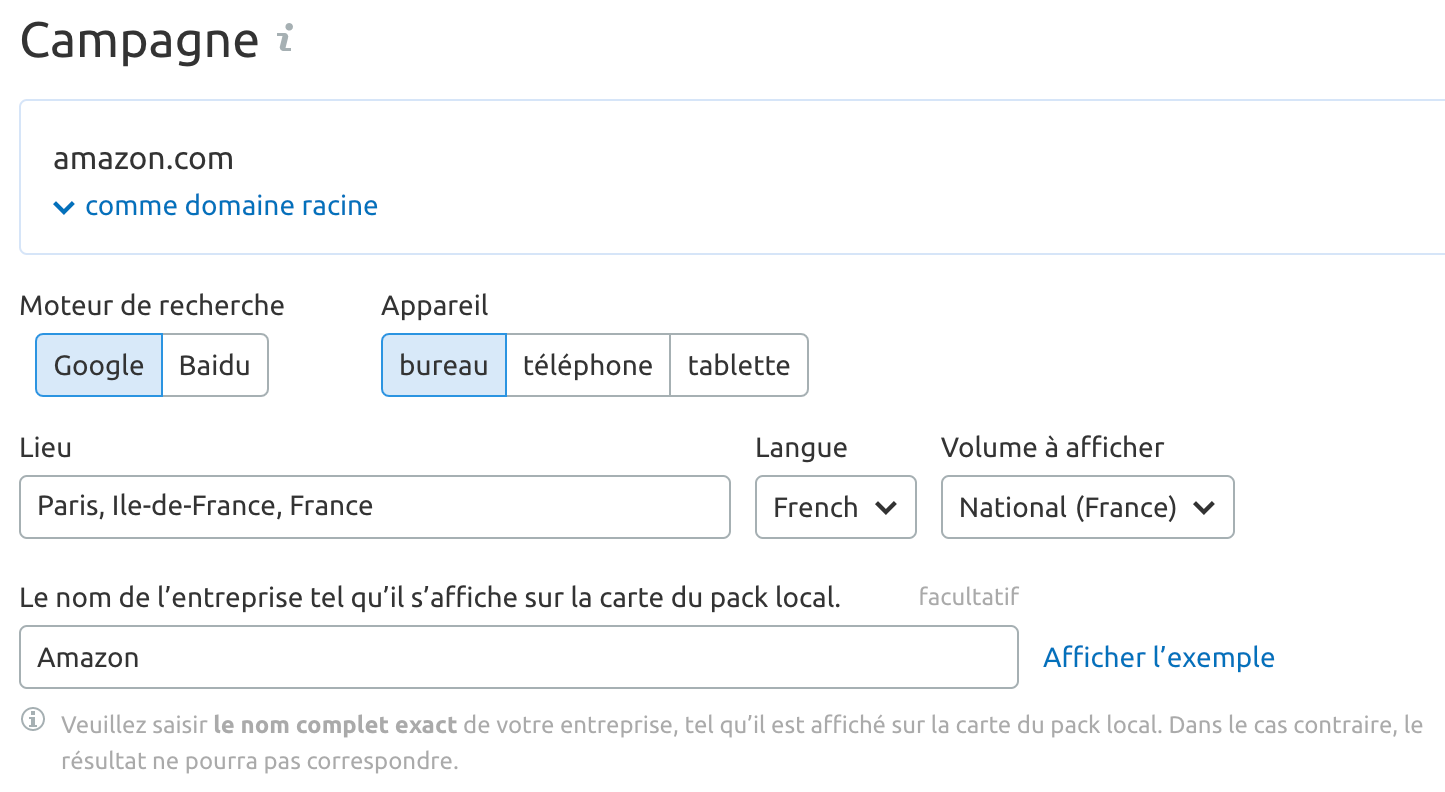Click the chevron before comme domaine racine
Image resolution: width=1445 pixels, height=792 pixels.
64,208
